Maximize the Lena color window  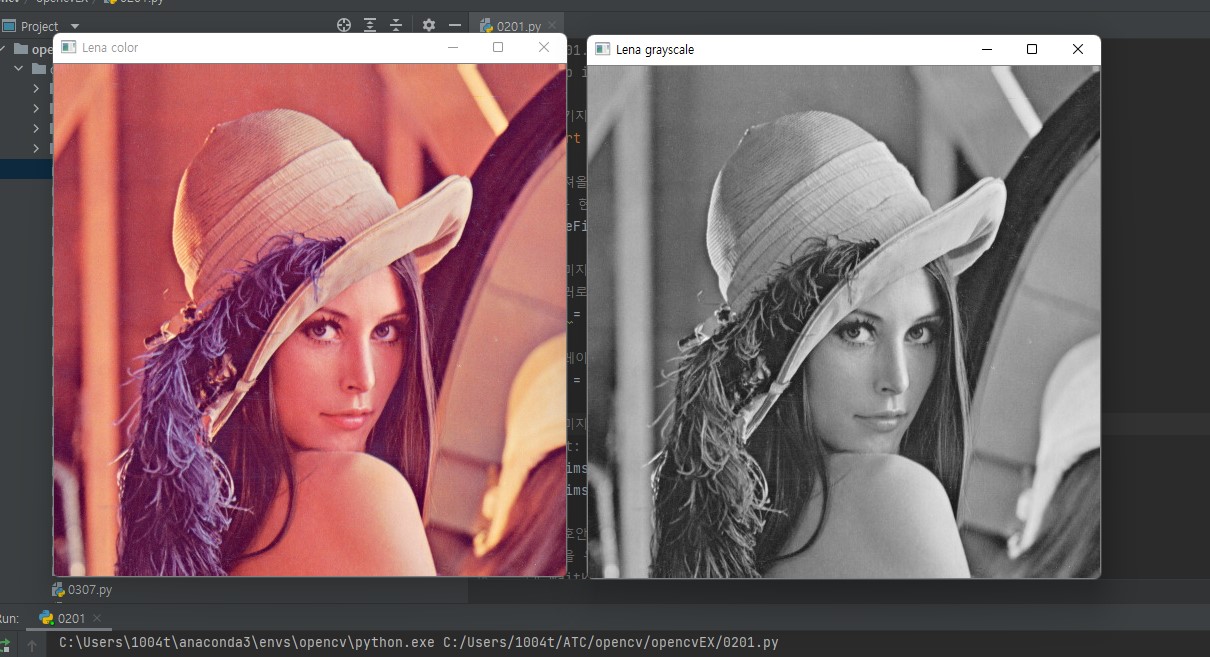(x=498, y=47)
